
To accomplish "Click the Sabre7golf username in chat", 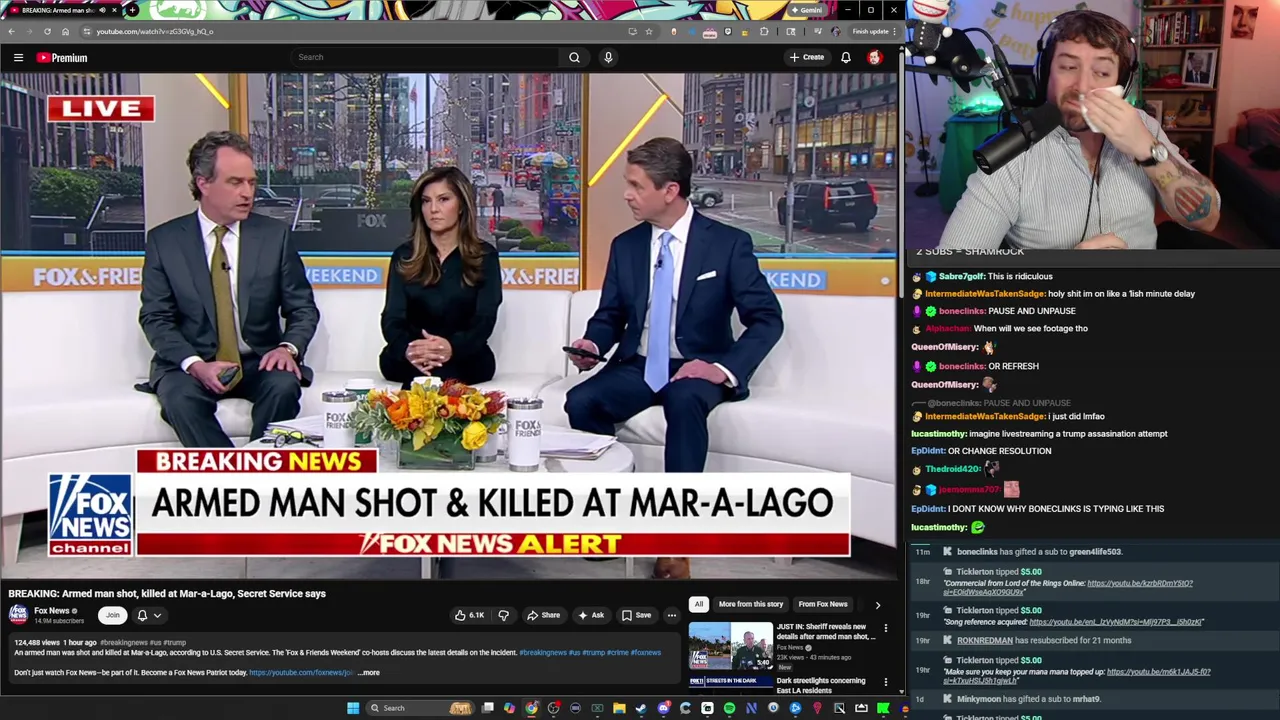I will [961, 276].
